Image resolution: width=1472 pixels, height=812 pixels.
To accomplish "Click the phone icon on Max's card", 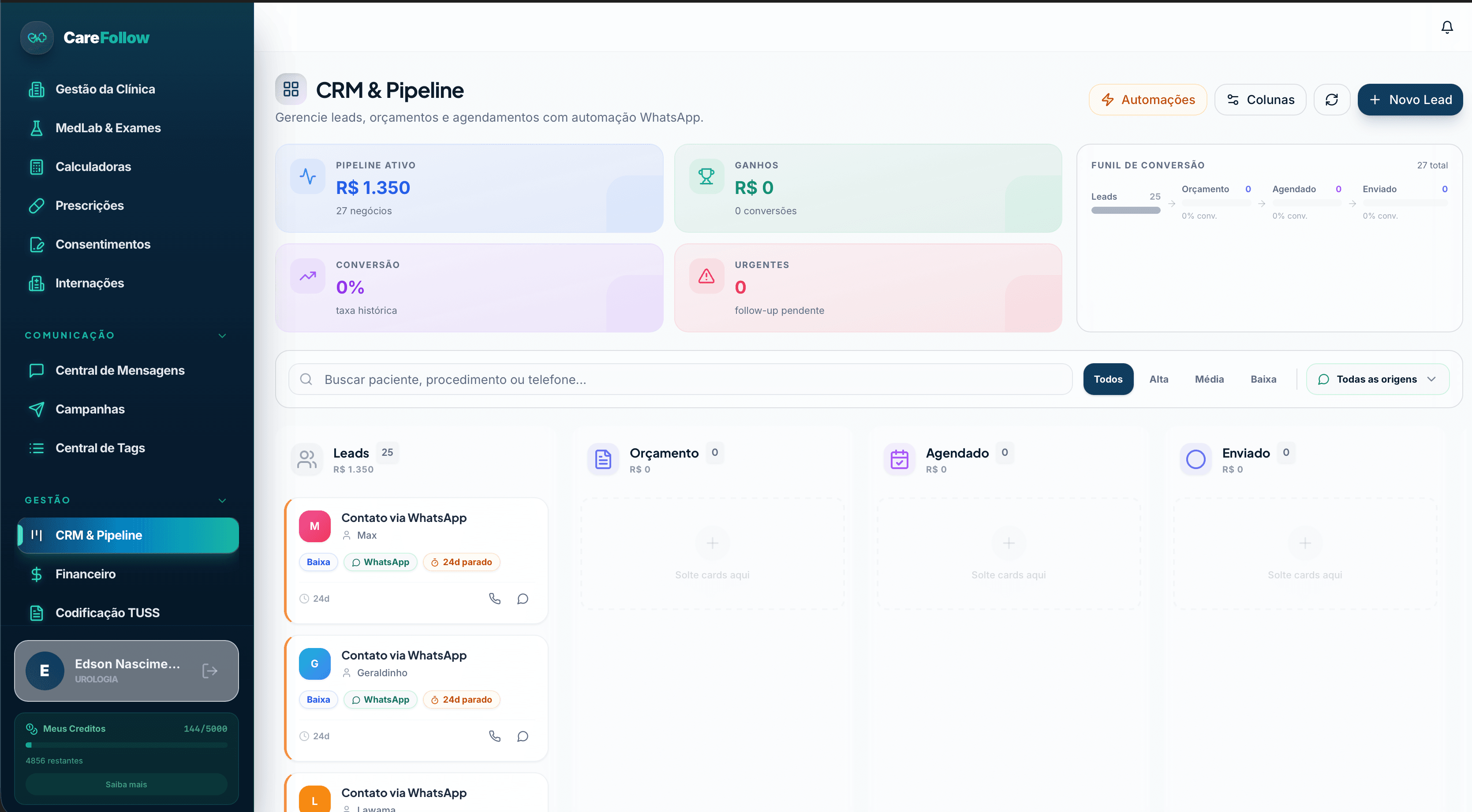I will pos(495,599).
